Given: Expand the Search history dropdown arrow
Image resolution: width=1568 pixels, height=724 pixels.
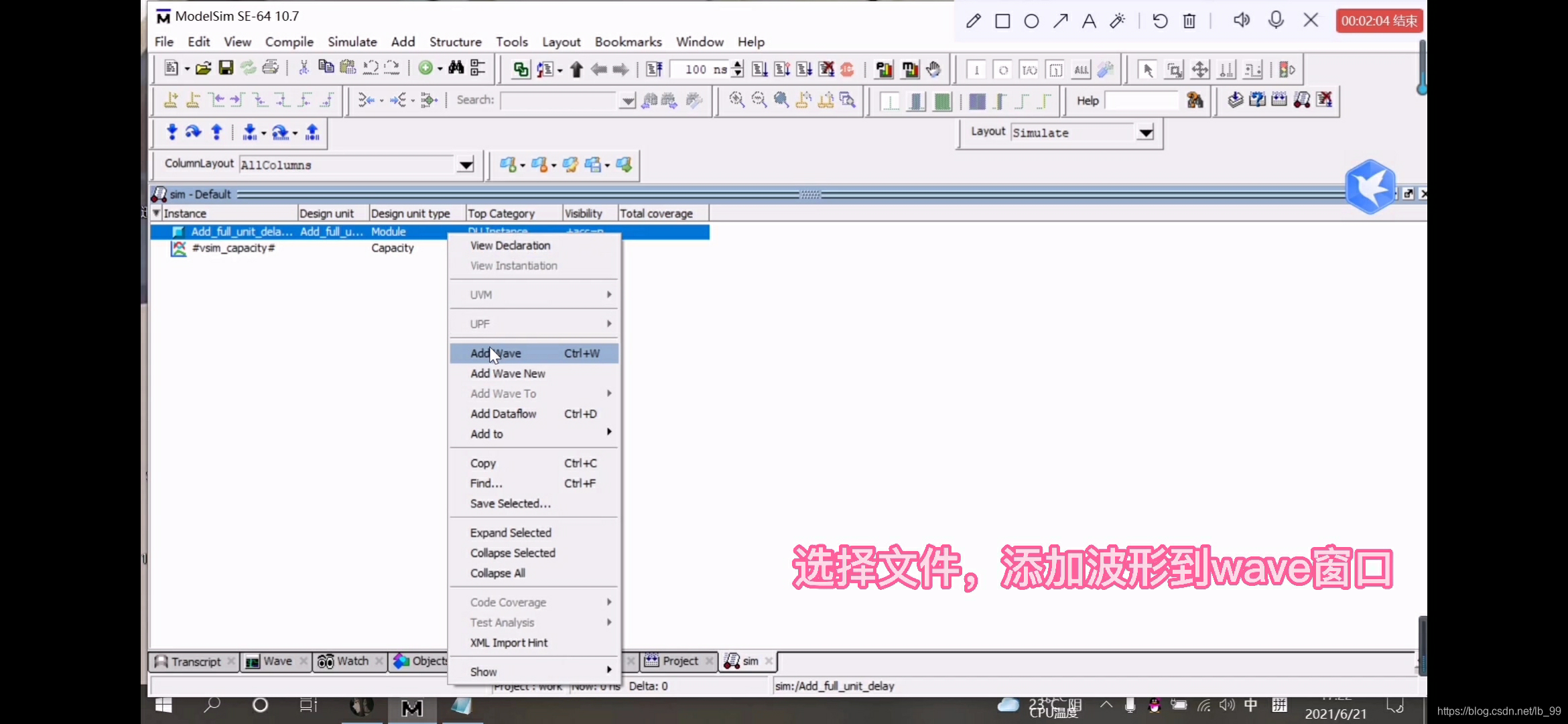Looking at the screenshot, I should [x=627, y=101].
